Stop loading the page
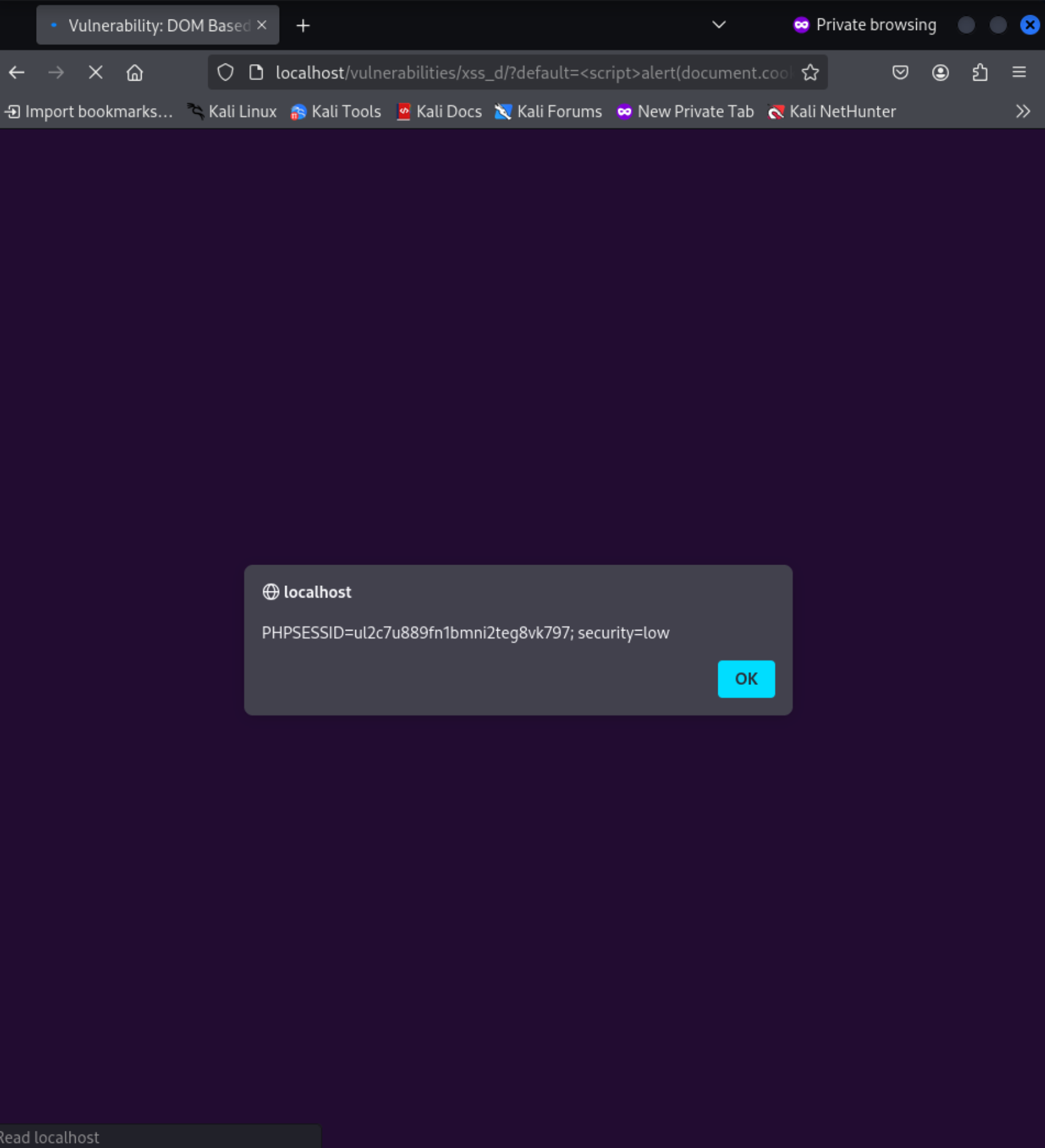 pos(95,73)
